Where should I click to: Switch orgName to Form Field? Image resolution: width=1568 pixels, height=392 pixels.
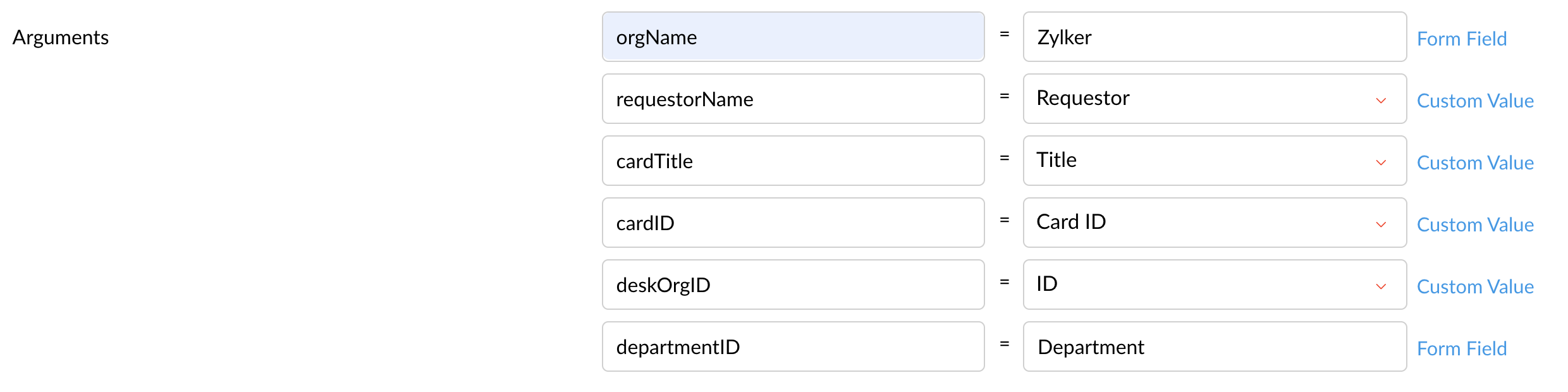pyautogui.click(x=1461, y=39)
